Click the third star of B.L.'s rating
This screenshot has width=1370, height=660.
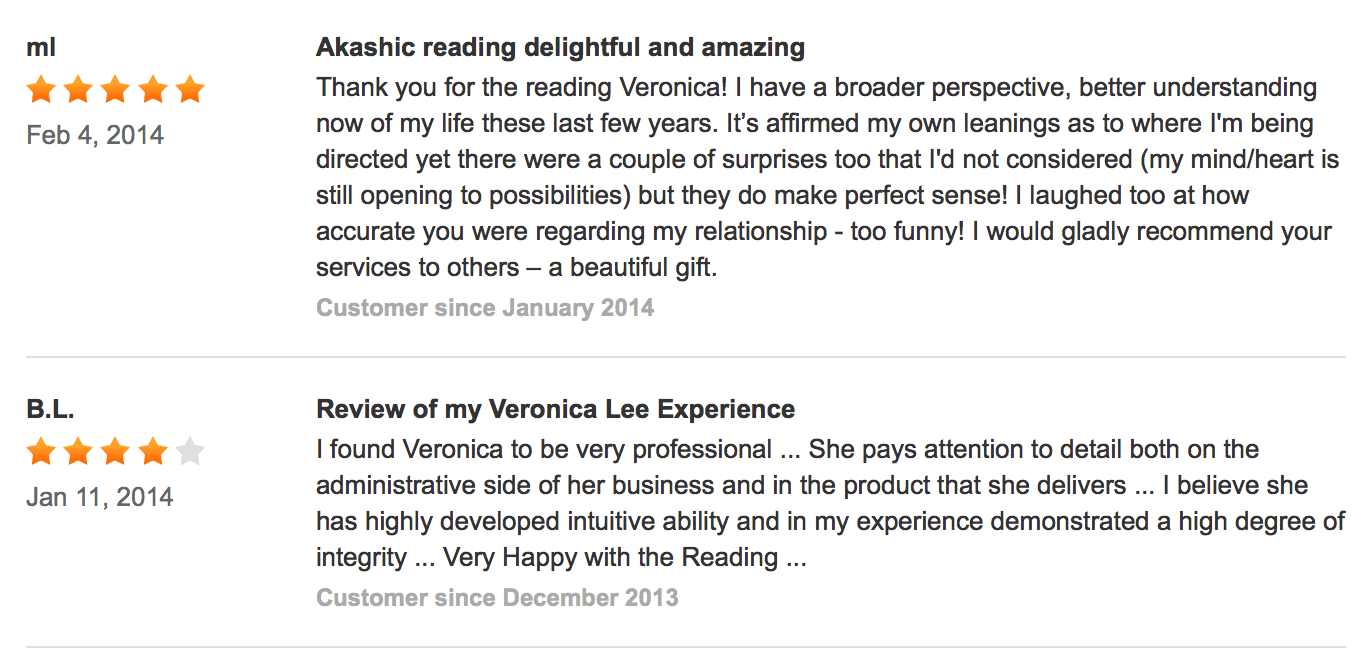click(x=115, y=452)
